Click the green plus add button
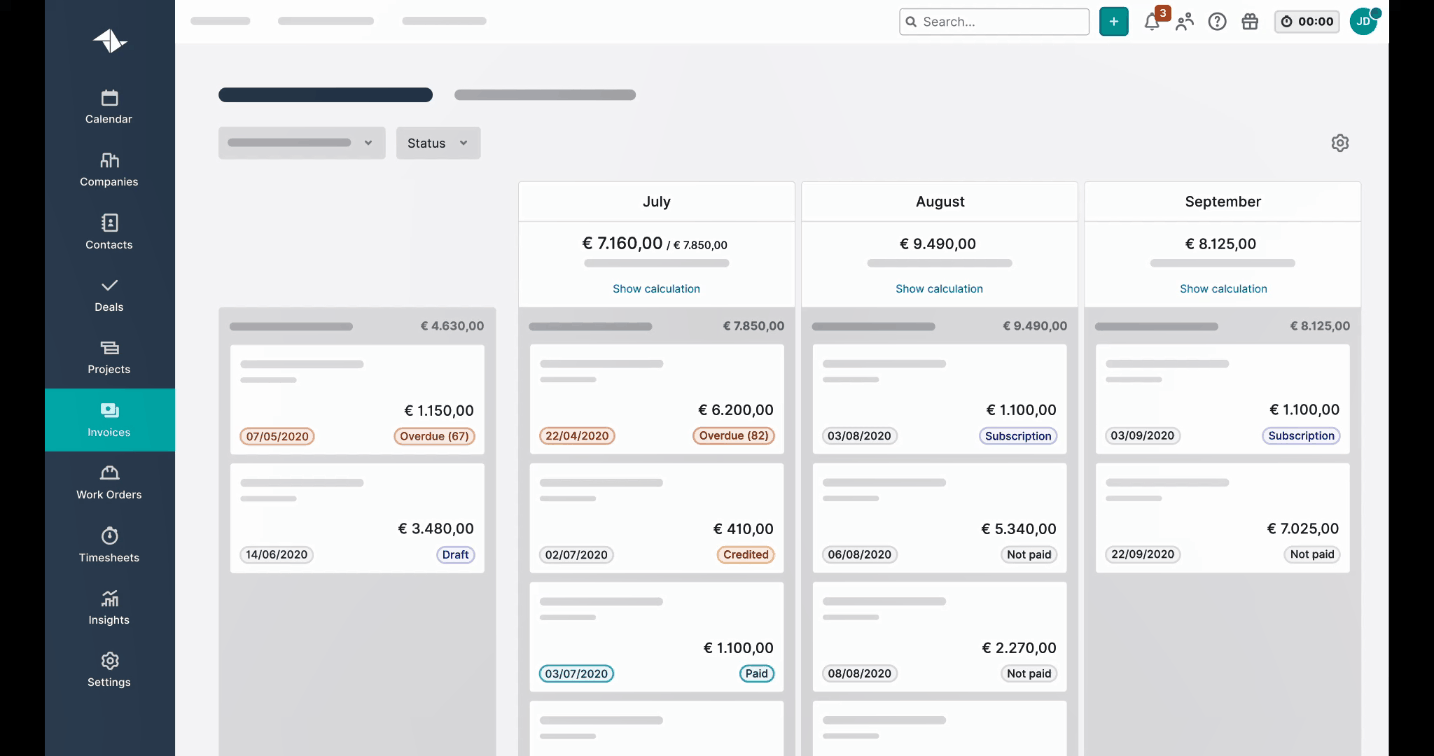Screen dimensions: 1434x756 point(1114,22)
